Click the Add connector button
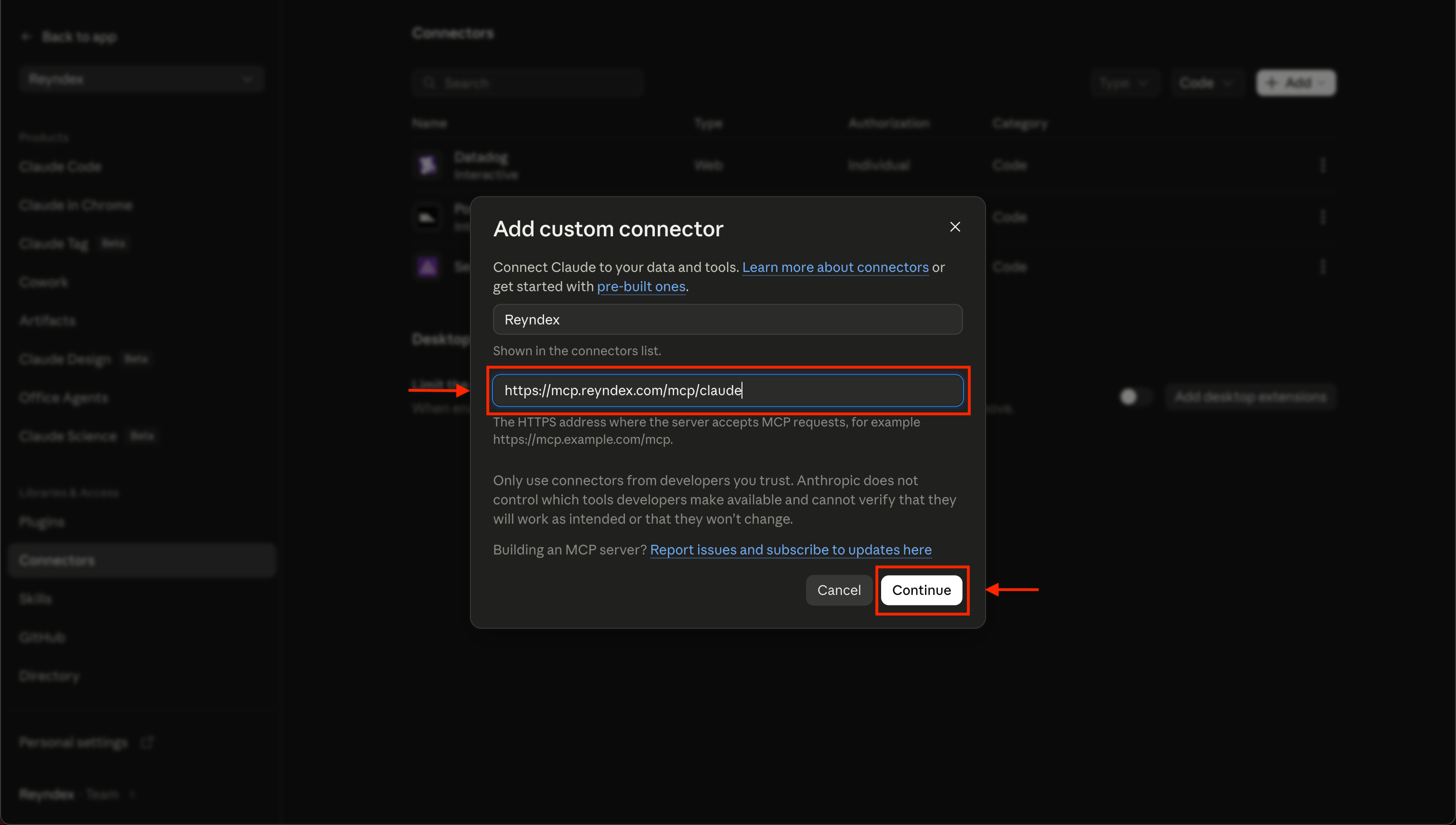The height and width of the screenshot is (825, 1456). click(x=1296, y=83)
